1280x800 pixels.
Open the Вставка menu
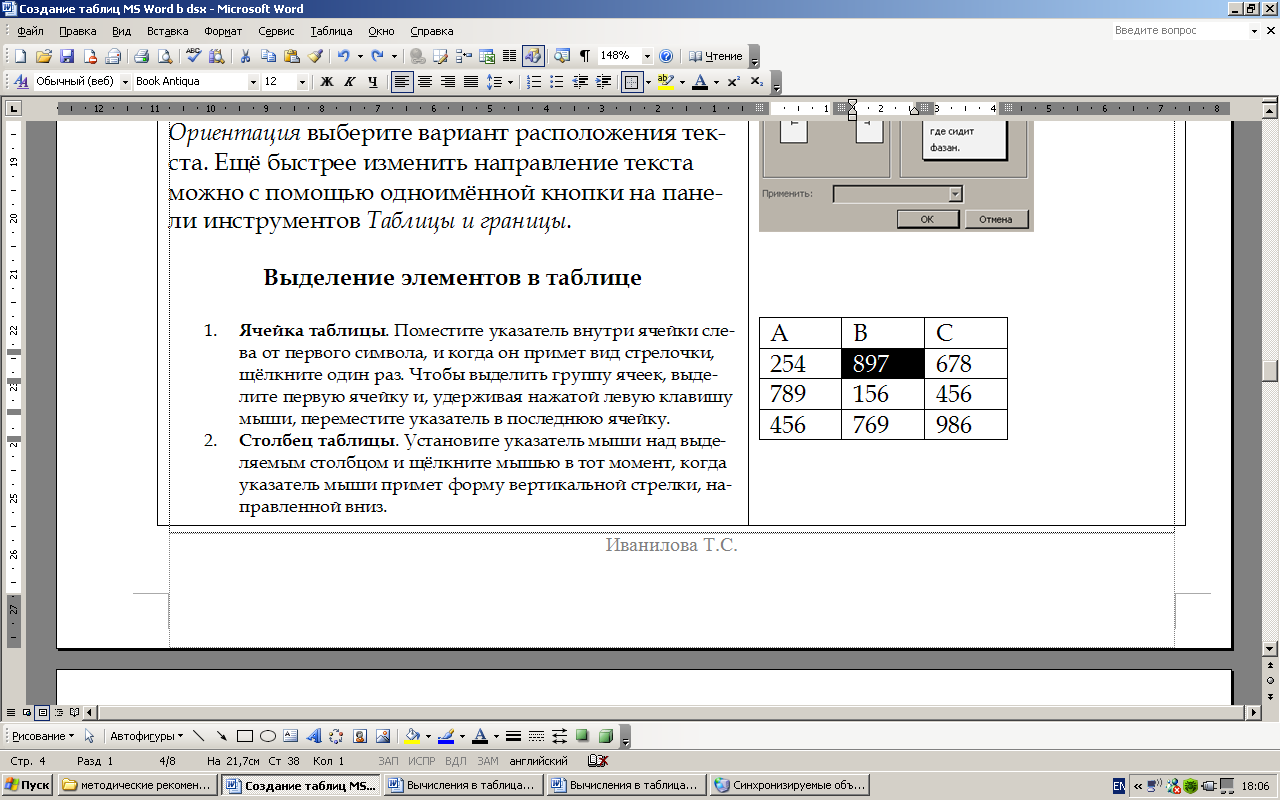[x=167, y=31]
